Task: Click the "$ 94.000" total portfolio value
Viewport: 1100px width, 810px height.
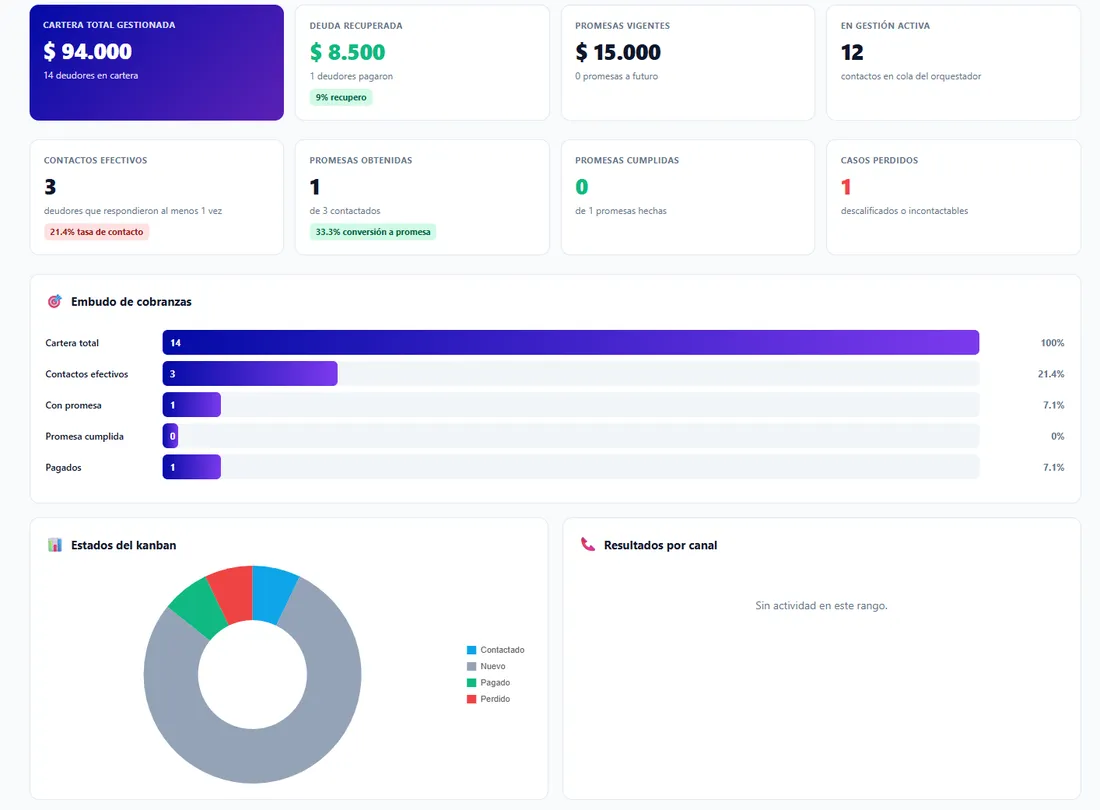Action: click(x=88, y=51)
